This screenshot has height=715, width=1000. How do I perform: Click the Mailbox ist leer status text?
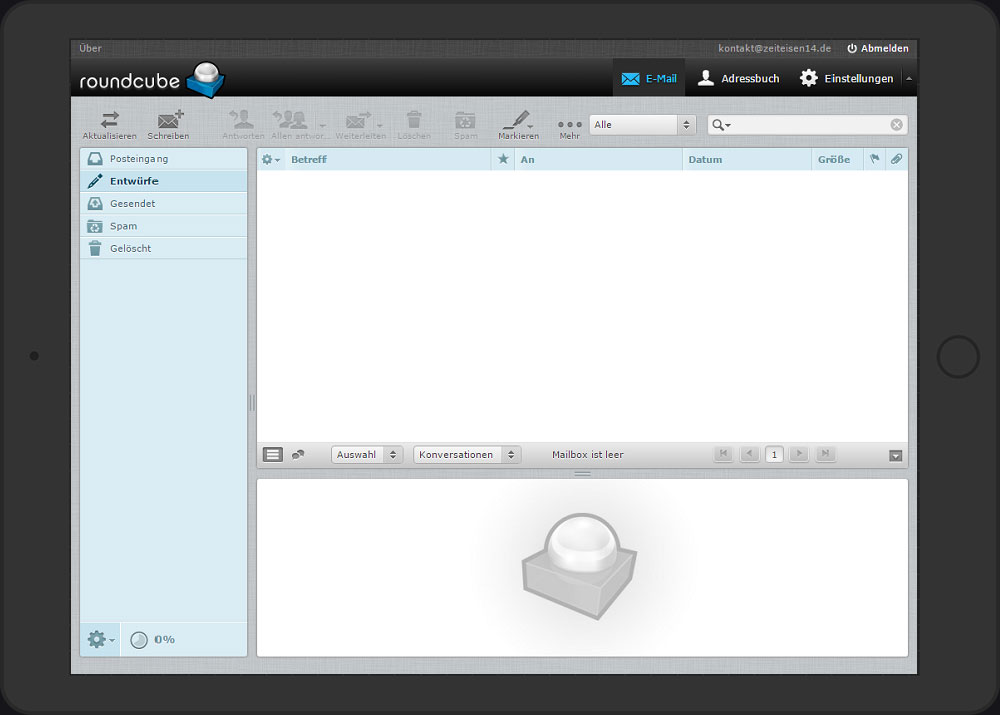pos(587,455)
